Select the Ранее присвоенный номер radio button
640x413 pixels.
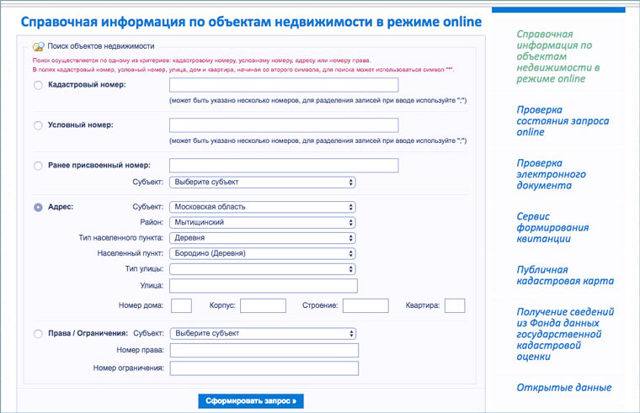pyautogui.click(x=38, y=166)
